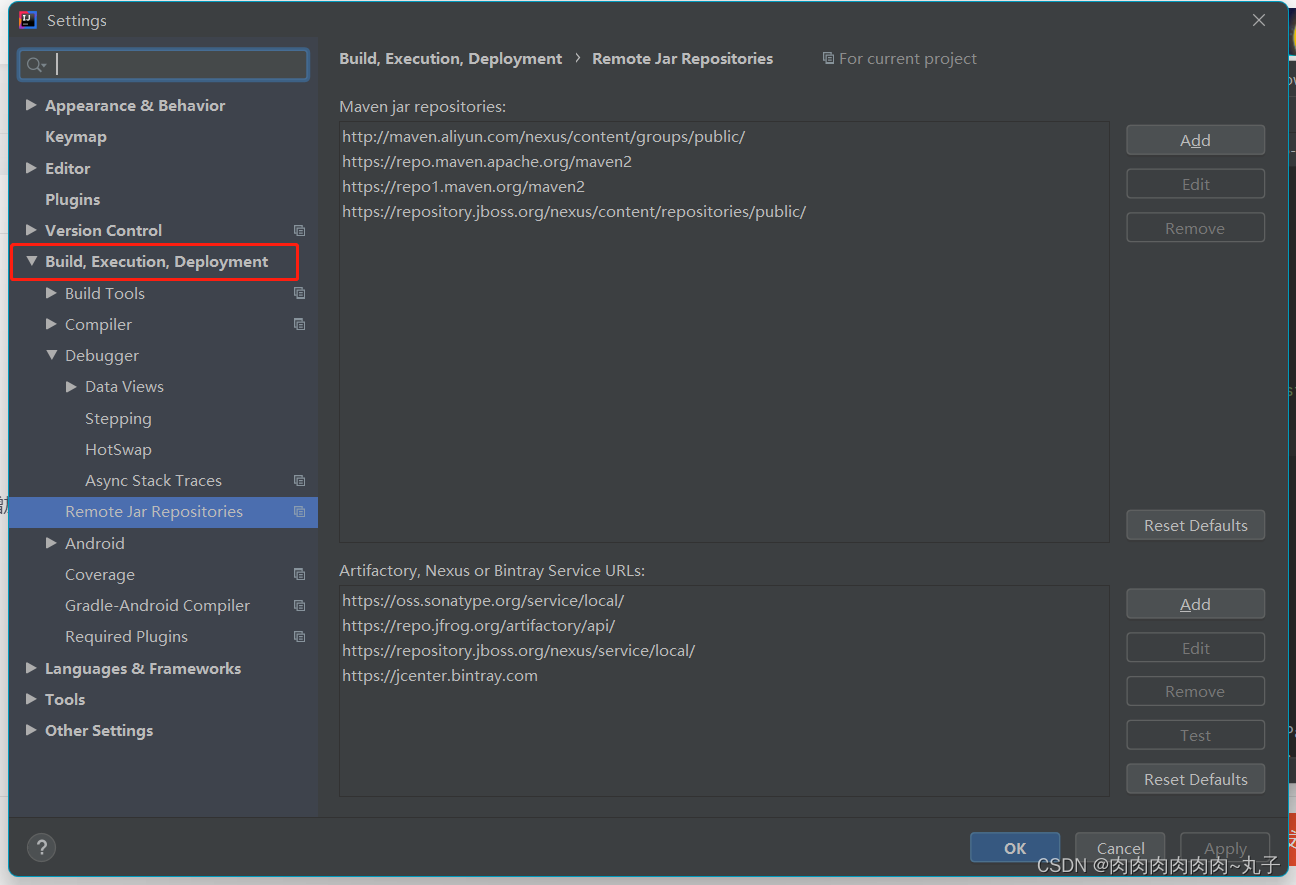1296x885 pixels.
Task: Click the project-level icon next to Async Stack Traces
Action: coord(299,481)
